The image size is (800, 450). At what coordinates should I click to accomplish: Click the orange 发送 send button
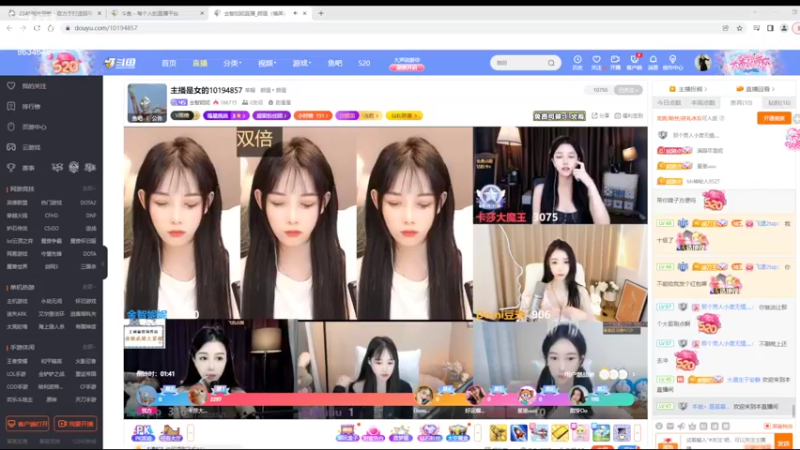click(784, 442)
